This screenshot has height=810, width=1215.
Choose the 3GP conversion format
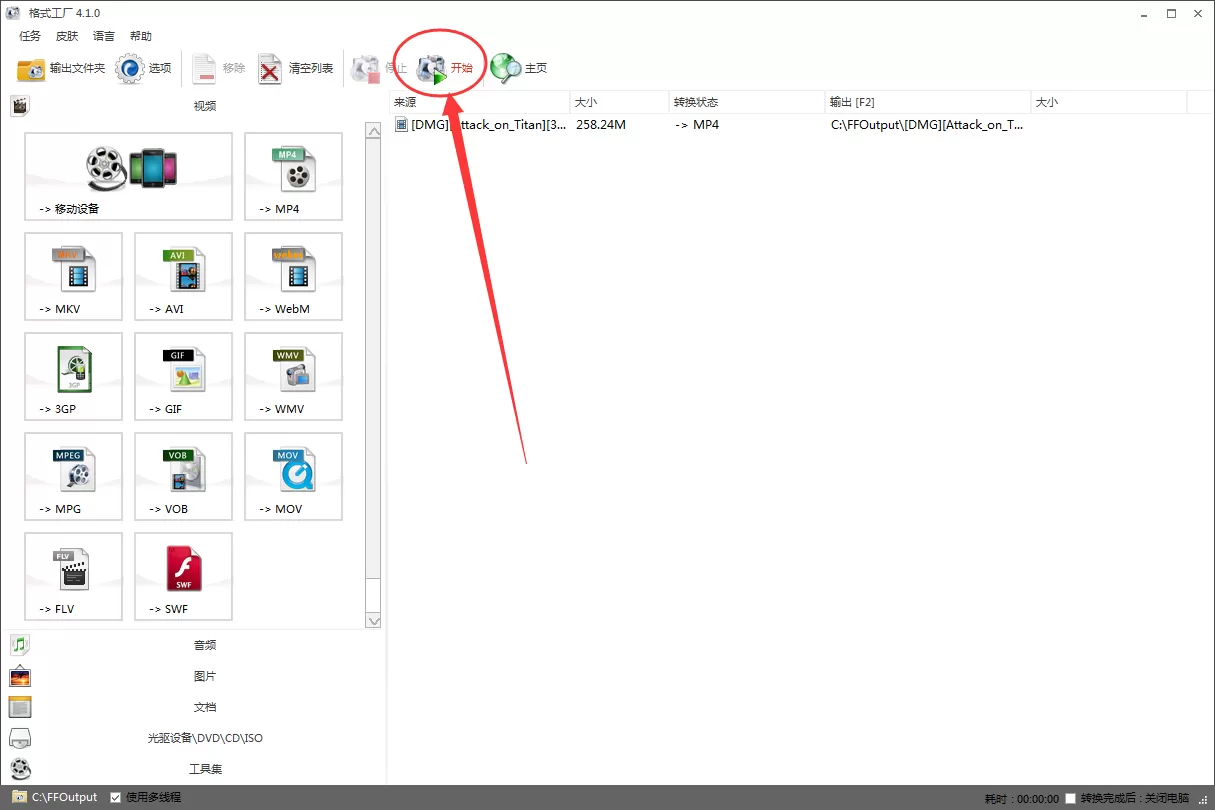[74, 377]
